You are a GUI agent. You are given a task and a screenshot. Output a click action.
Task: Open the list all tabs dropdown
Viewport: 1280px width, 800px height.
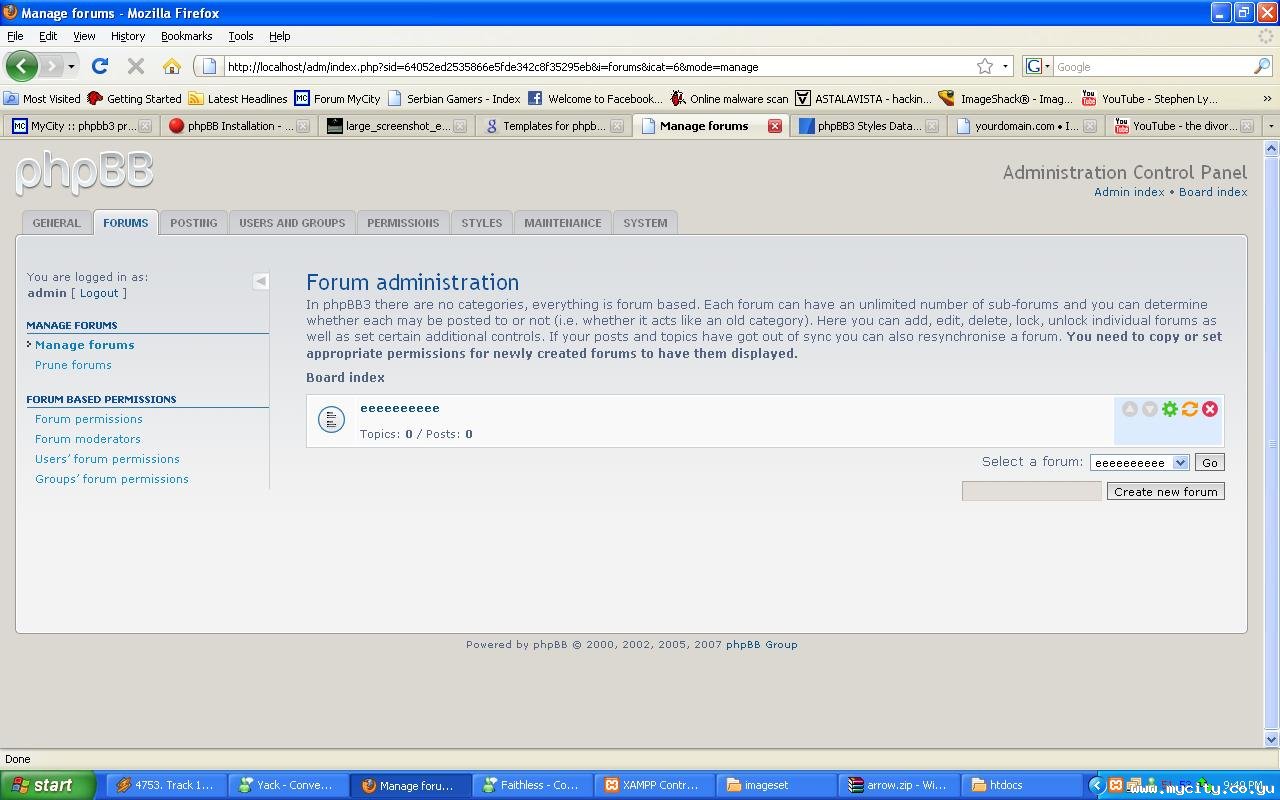[1271, 126]
